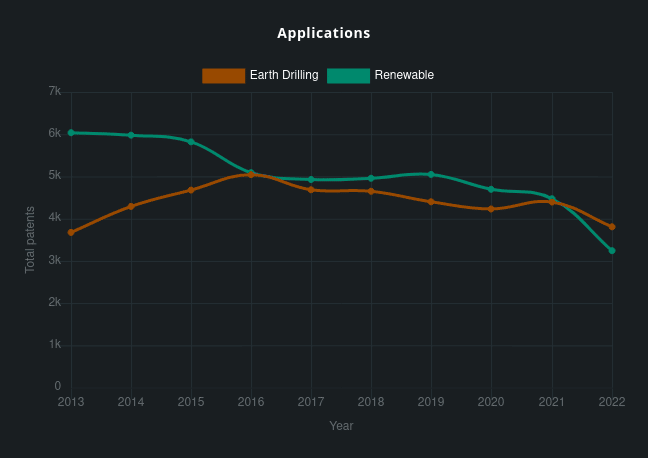
Task: Click the Renewable 2020 data marker
Action: coord(491,189)
